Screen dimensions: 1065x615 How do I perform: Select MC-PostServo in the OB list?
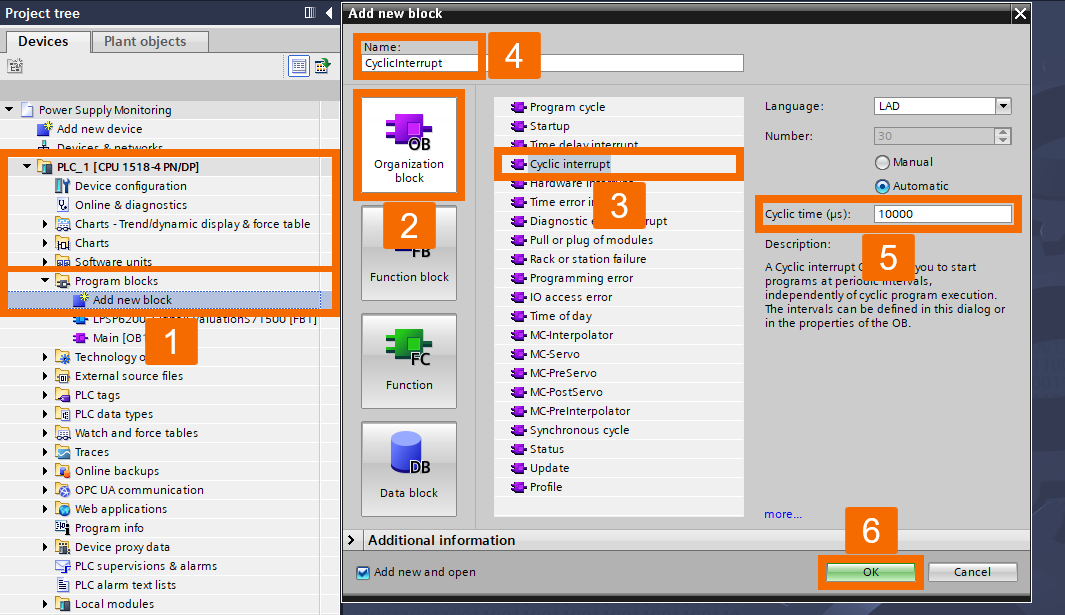point(566,392)
